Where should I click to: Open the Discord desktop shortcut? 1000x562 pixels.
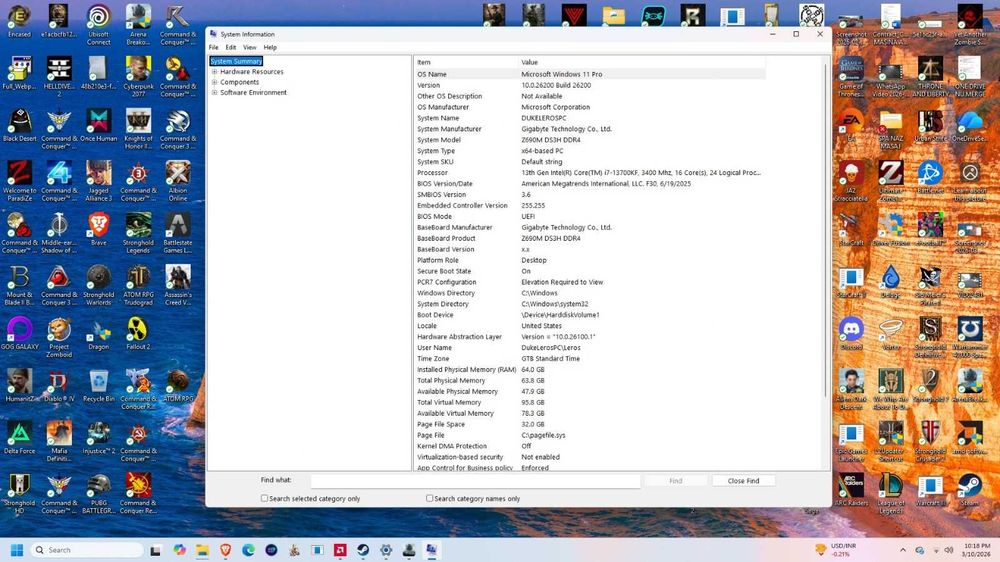click(851, 334)
